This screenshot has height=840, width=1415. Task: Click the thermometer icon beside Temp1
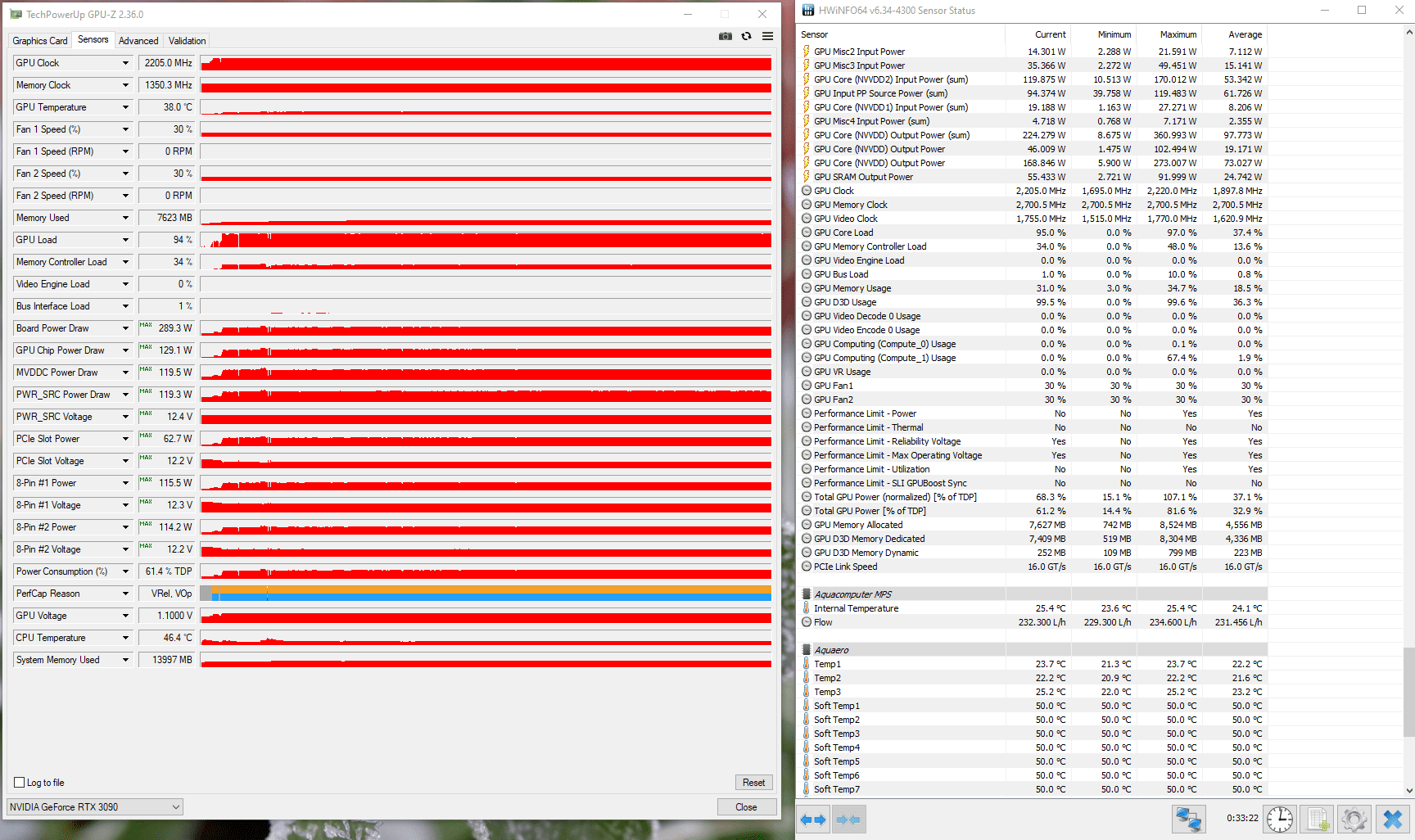click(807, 664)
